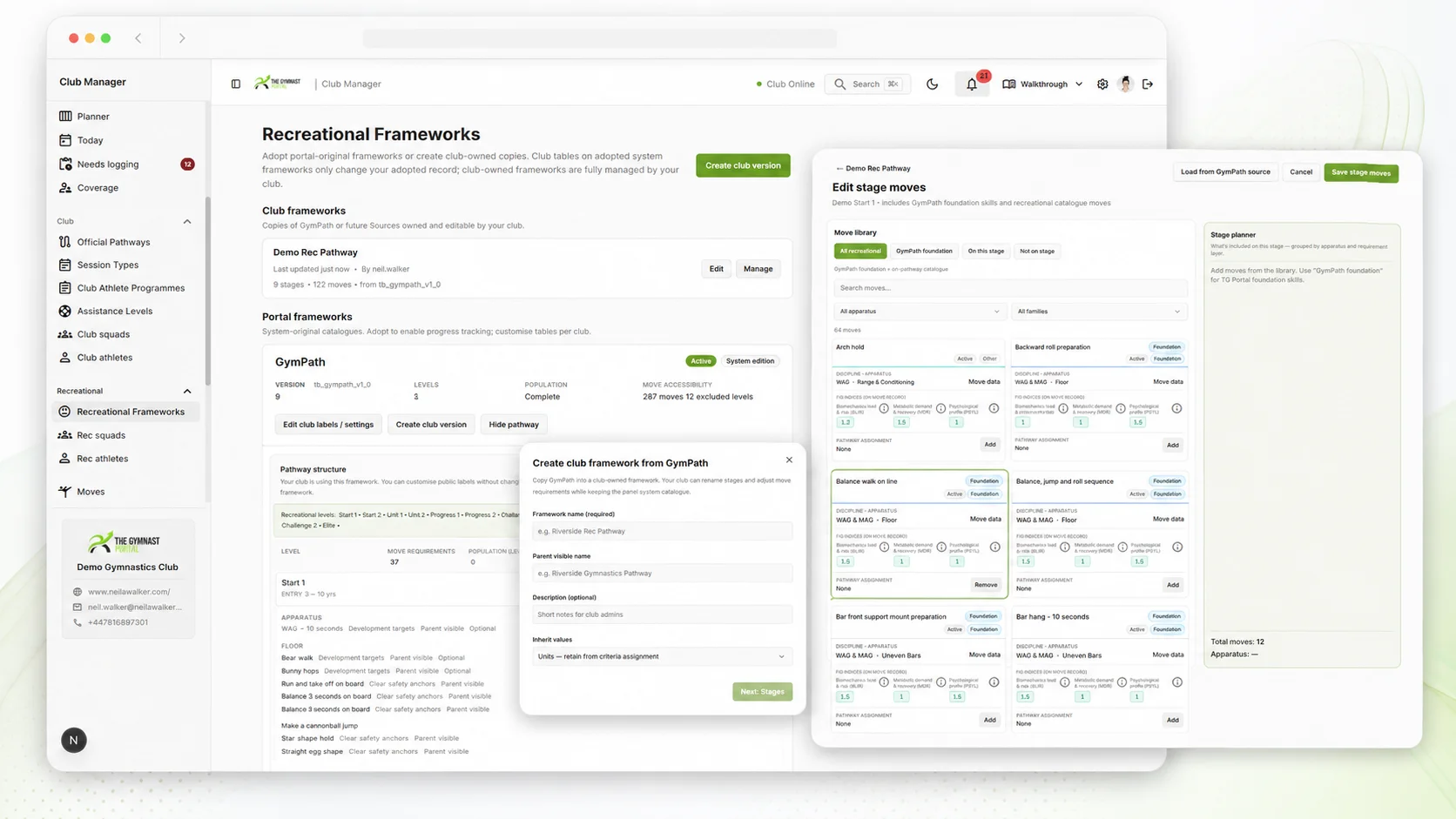The width and height of the screenshot is (1456, 819).
Task: Collapse sidebar using panel toggle icon
Action: [236, 84]
